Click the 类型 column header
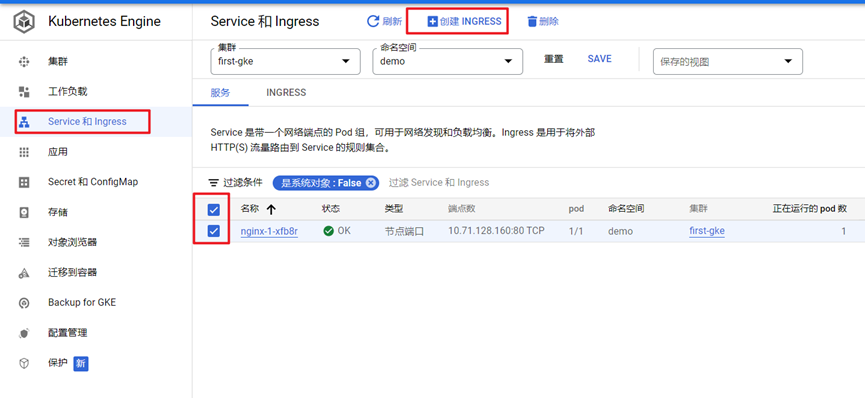The height and width of the screenshot is (398, 865). coord(394,209)
